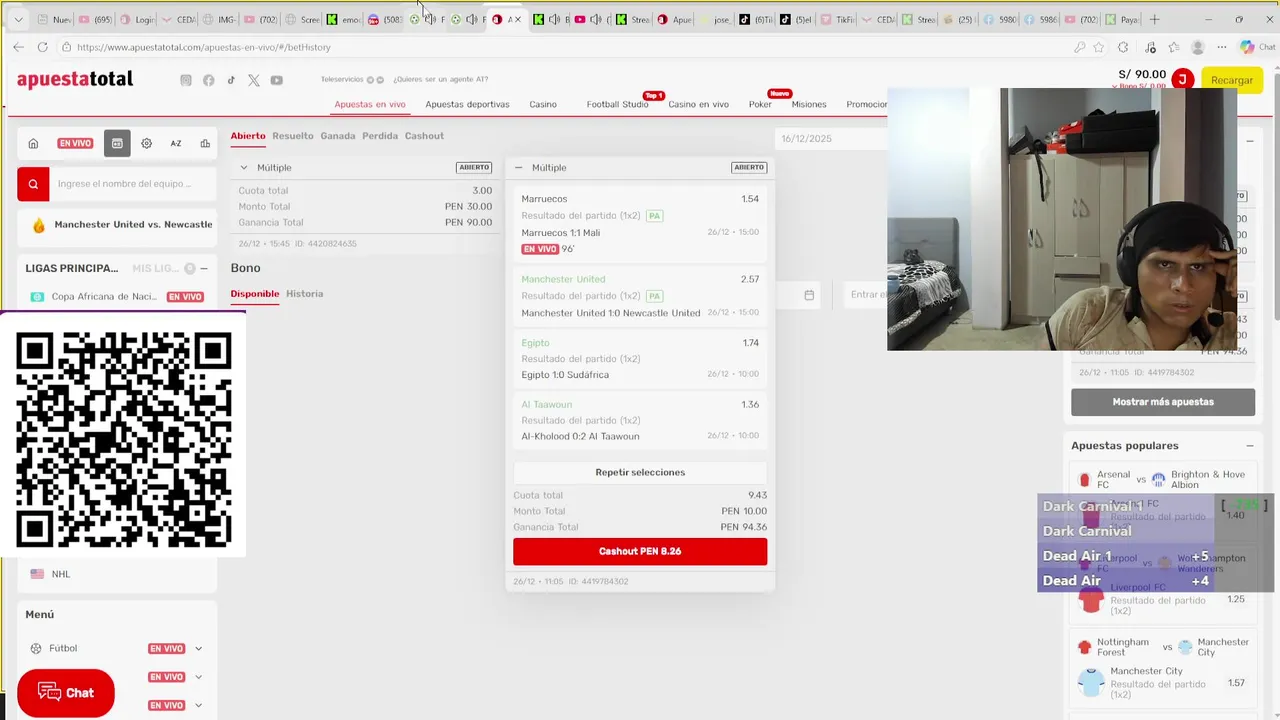Click the NHL flag icon
This screenshot has height=720, width=1280.
(x=37, y=574)
